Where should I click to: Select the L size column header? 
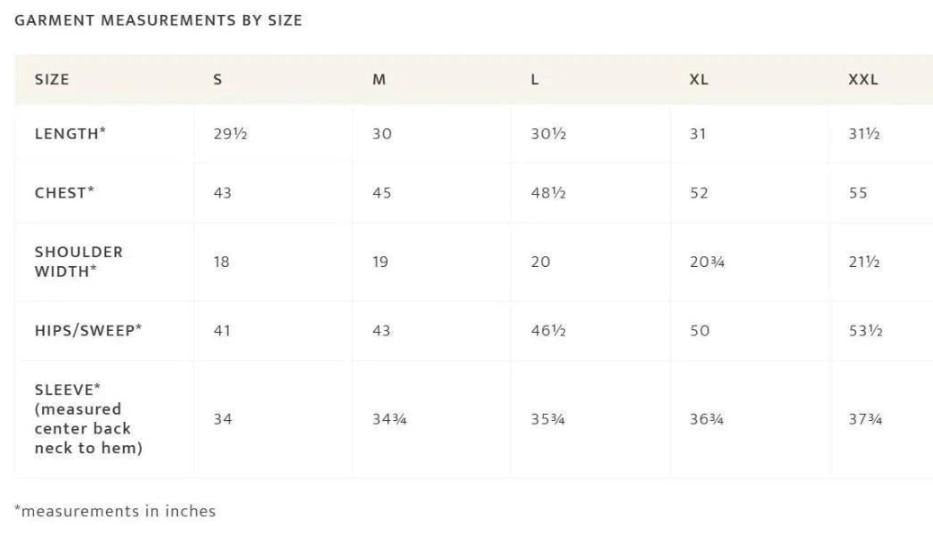(x=535, y=80)
